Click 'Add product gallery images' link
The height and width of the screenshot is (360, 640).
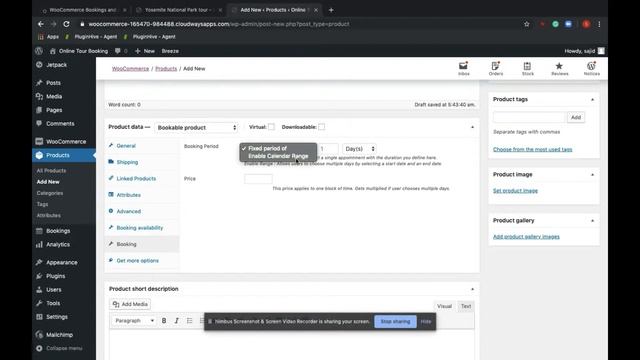click(526, 237)
